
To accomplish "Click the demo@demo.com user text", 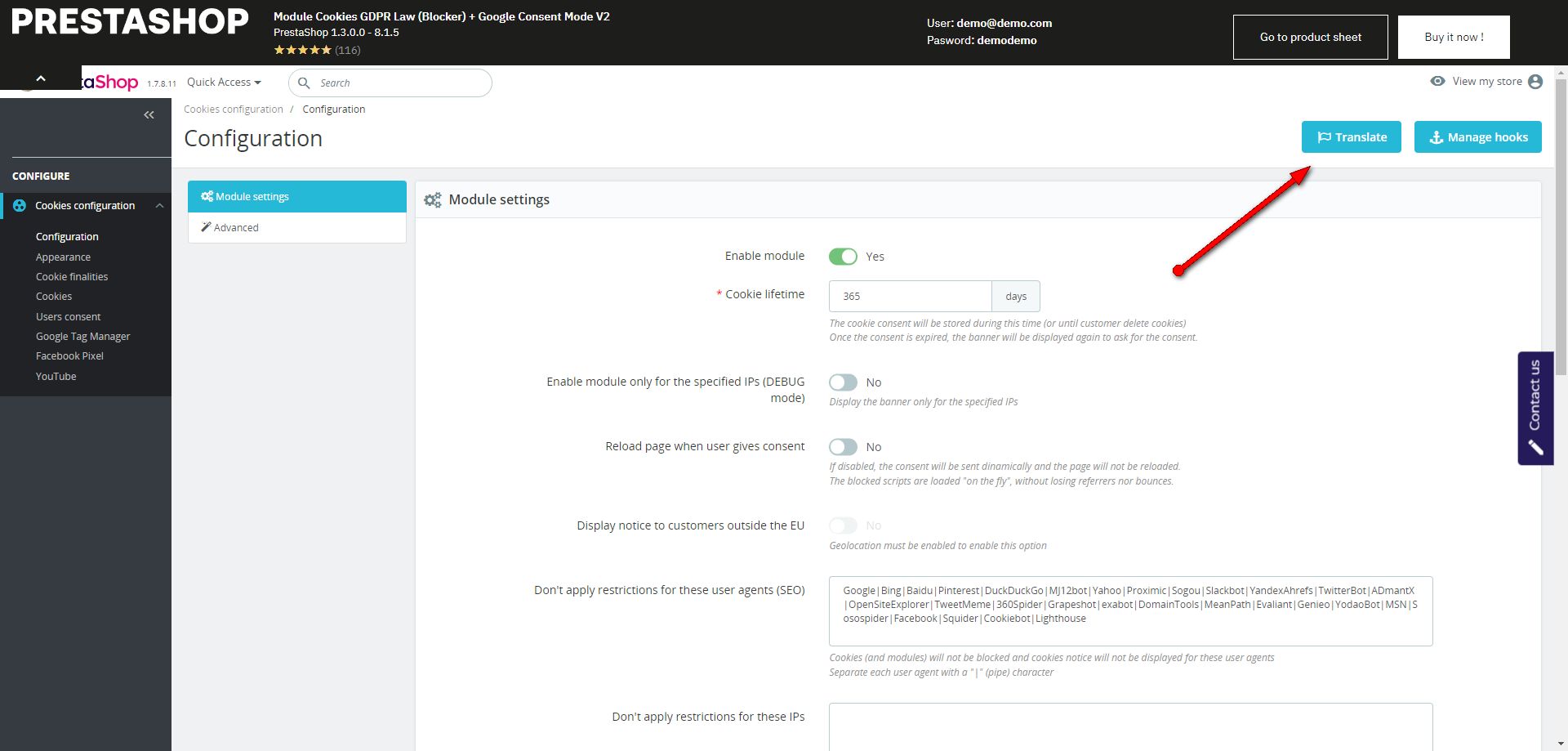I will tap(1004, 23).
